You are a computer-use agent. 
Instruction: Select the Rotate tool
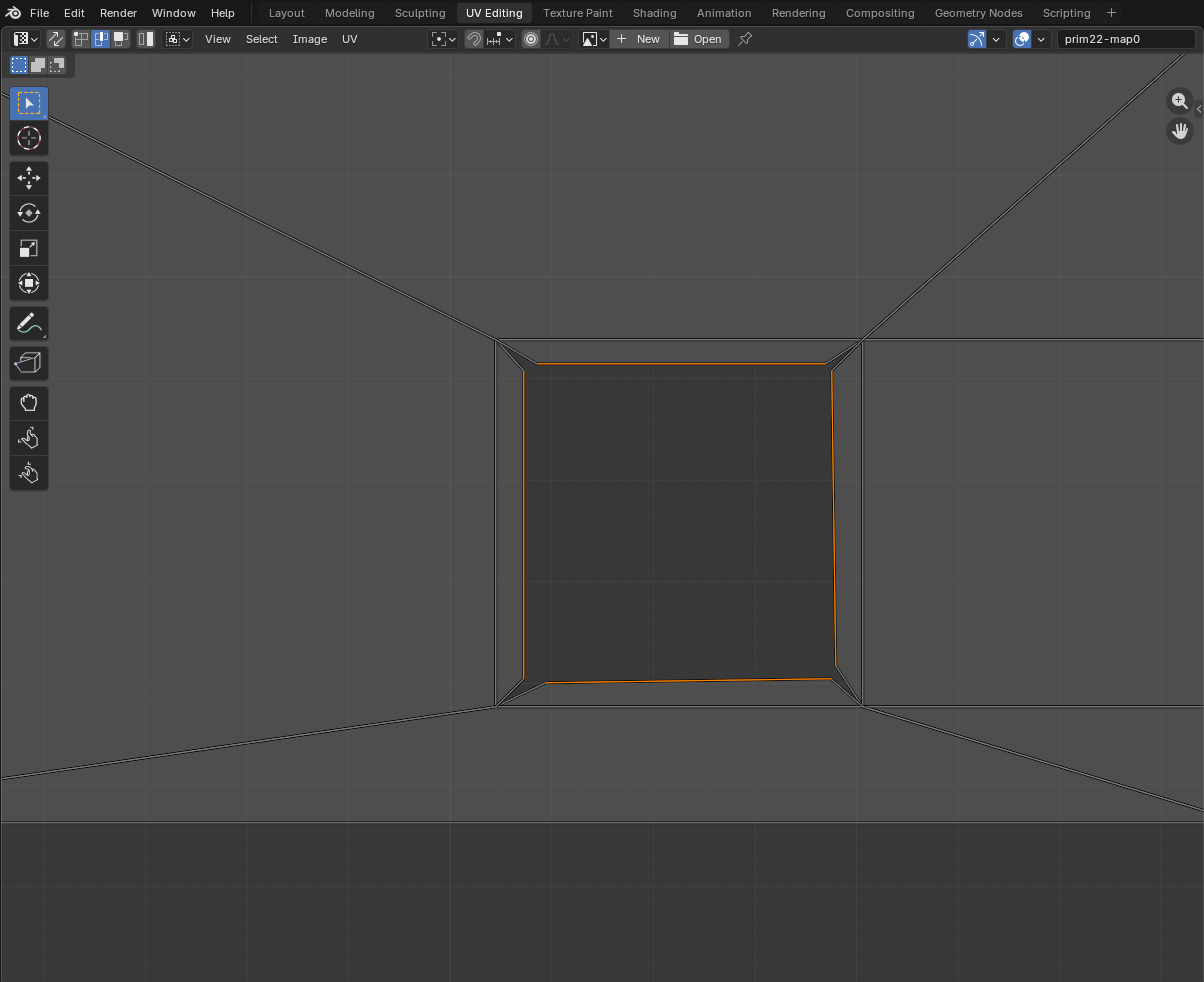click(28, 213)
